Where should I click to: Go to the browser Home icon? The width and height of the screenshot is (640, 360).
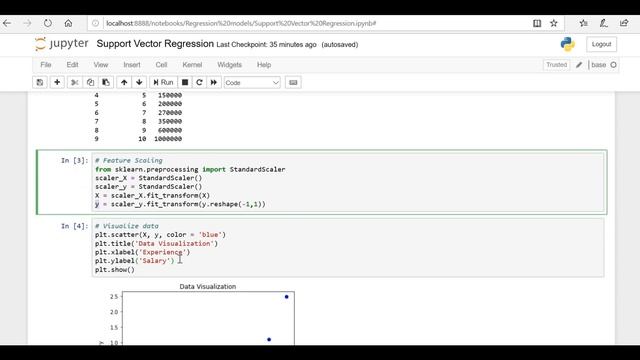tap(68, 23)
